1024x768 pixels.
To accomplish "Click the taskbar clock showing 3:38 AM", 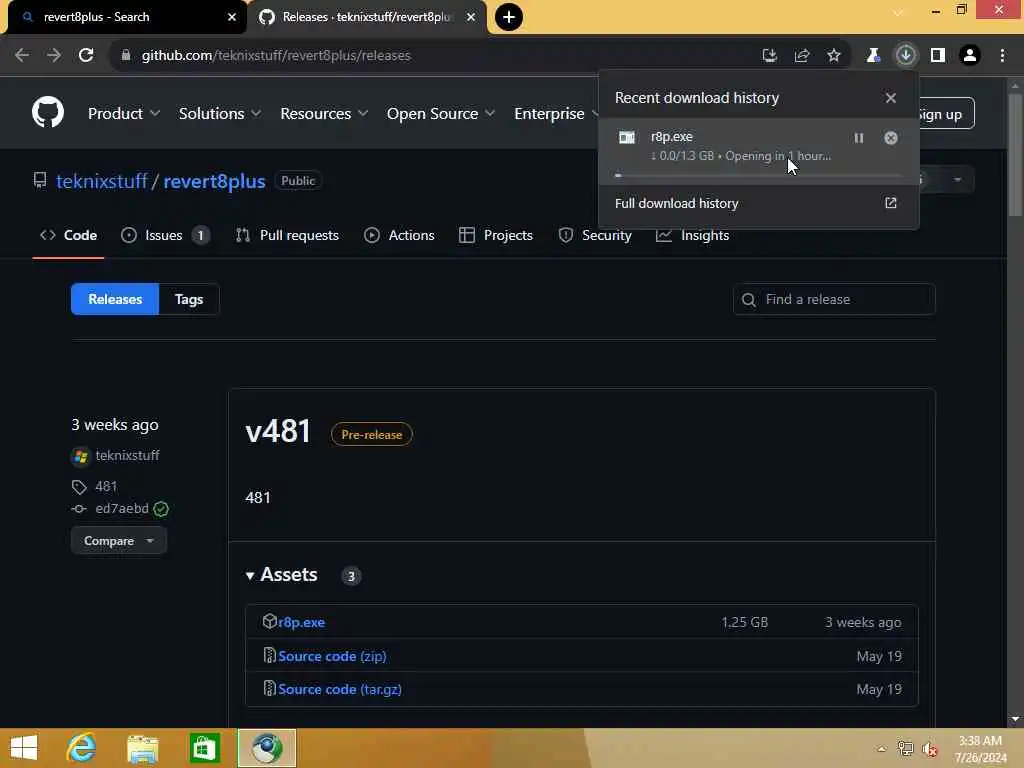I will coord(980,748).
